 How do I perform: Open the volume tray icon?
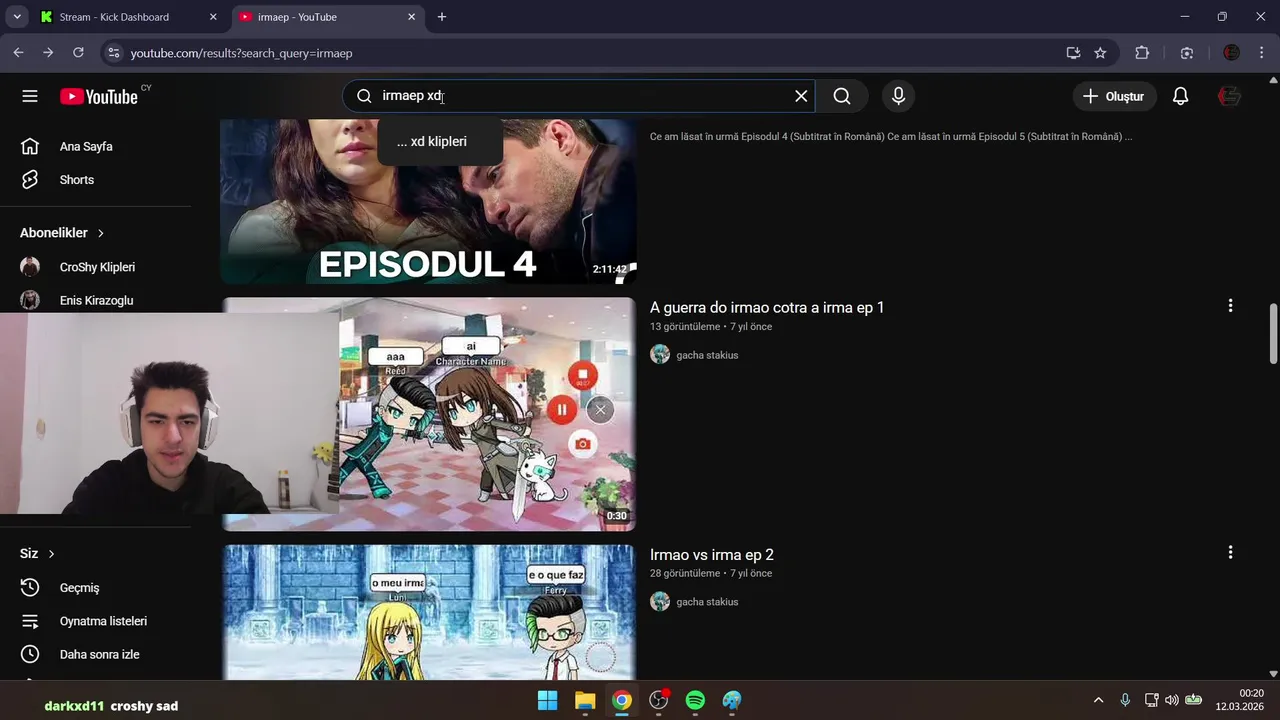[1171, 700]
